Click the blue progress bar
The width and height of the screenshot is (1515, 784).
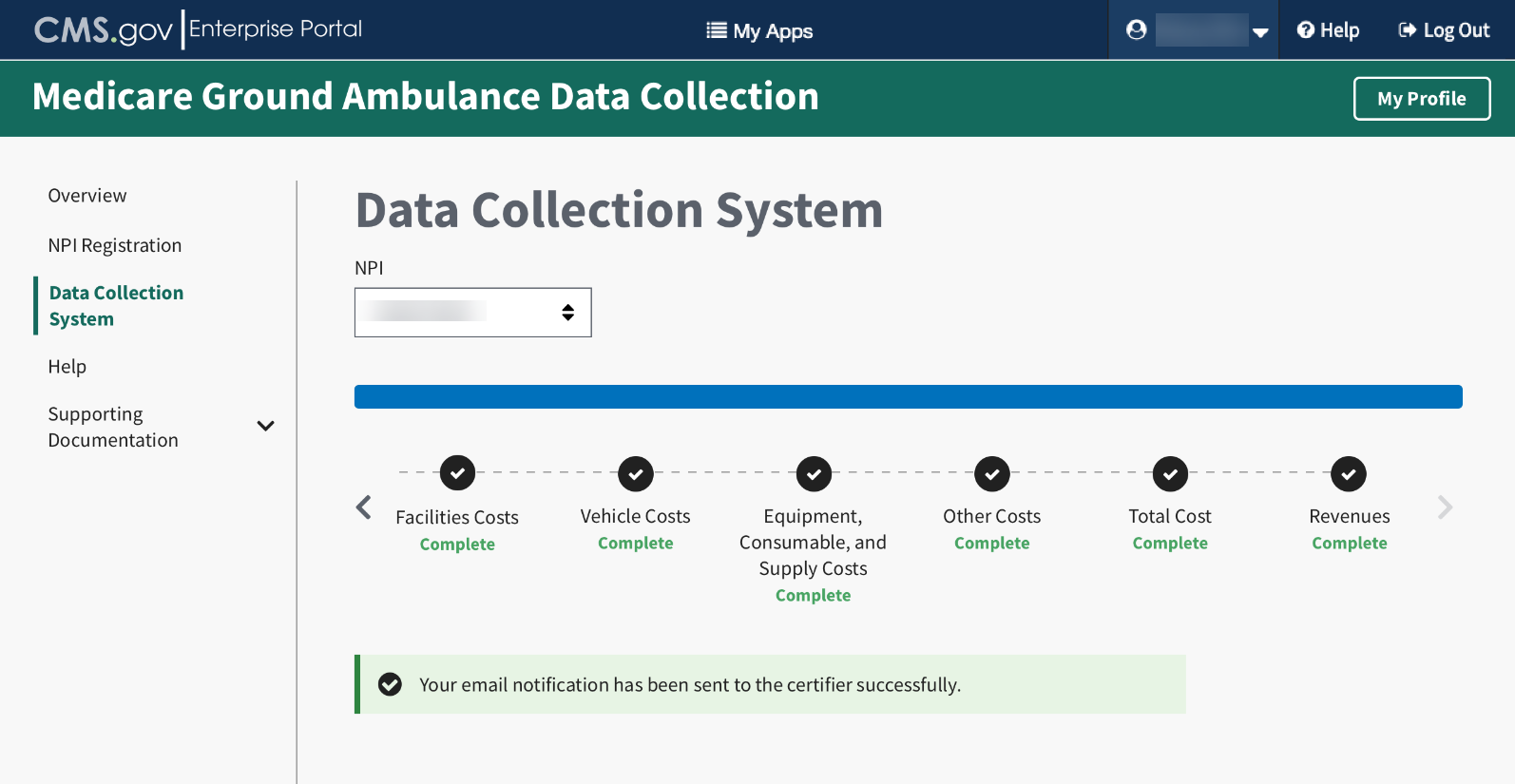point(908,397)
